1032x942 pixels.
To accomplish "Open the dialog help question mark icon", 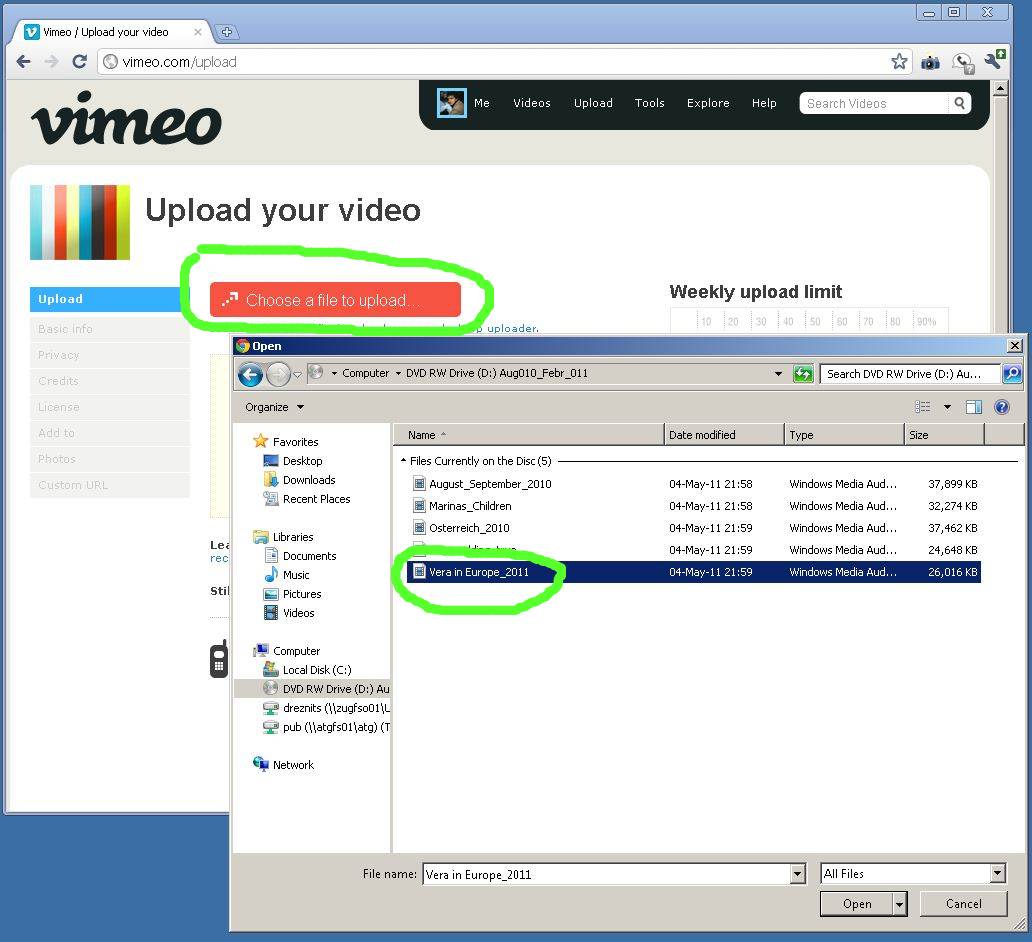I will 1002,407.
